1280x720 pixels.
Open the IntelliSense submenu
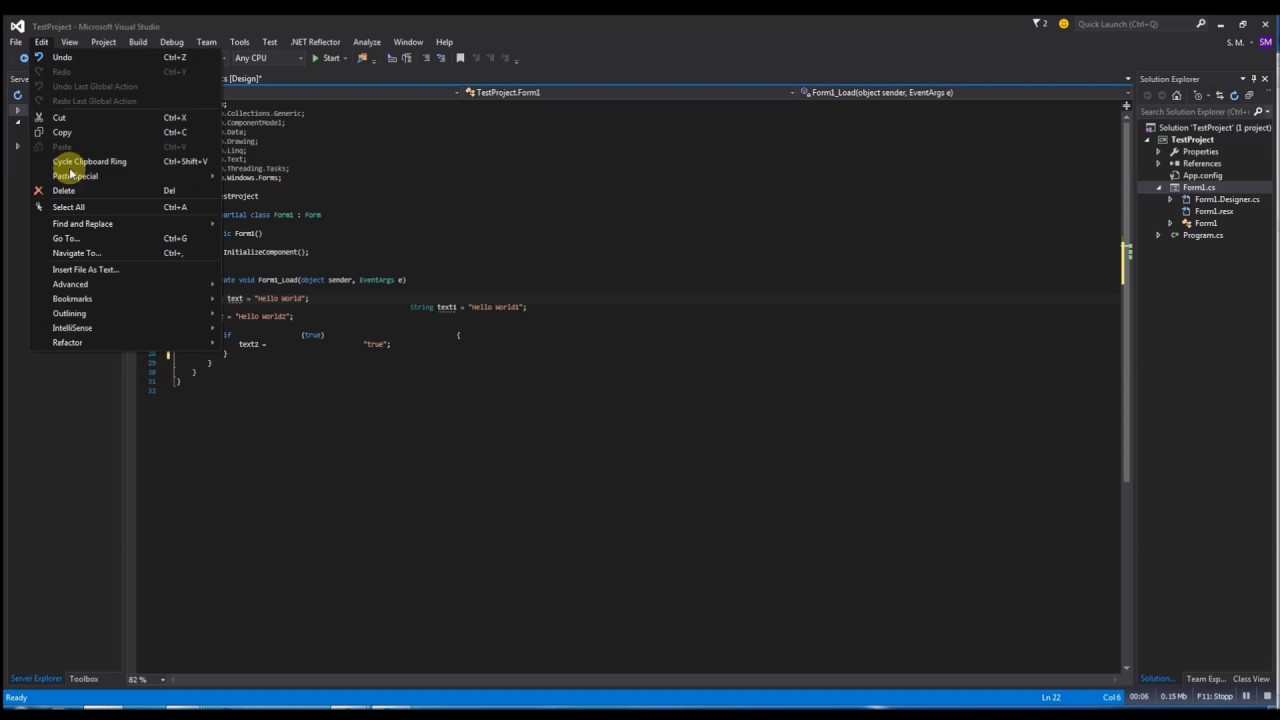[125, 328]
